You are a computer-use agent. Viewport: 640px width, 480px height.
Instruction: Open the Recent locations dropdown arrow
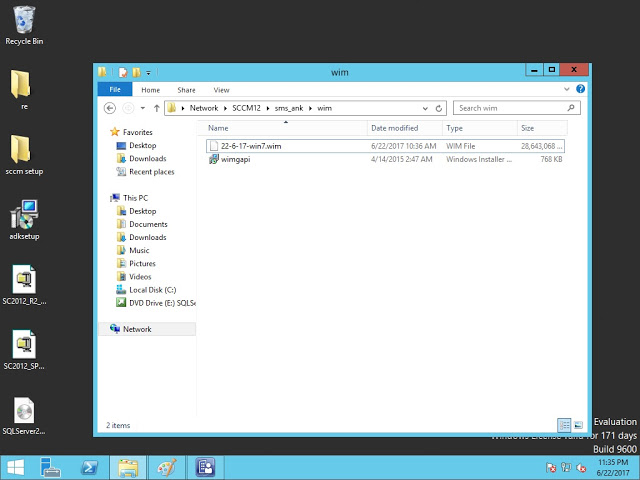pos(143,108)
